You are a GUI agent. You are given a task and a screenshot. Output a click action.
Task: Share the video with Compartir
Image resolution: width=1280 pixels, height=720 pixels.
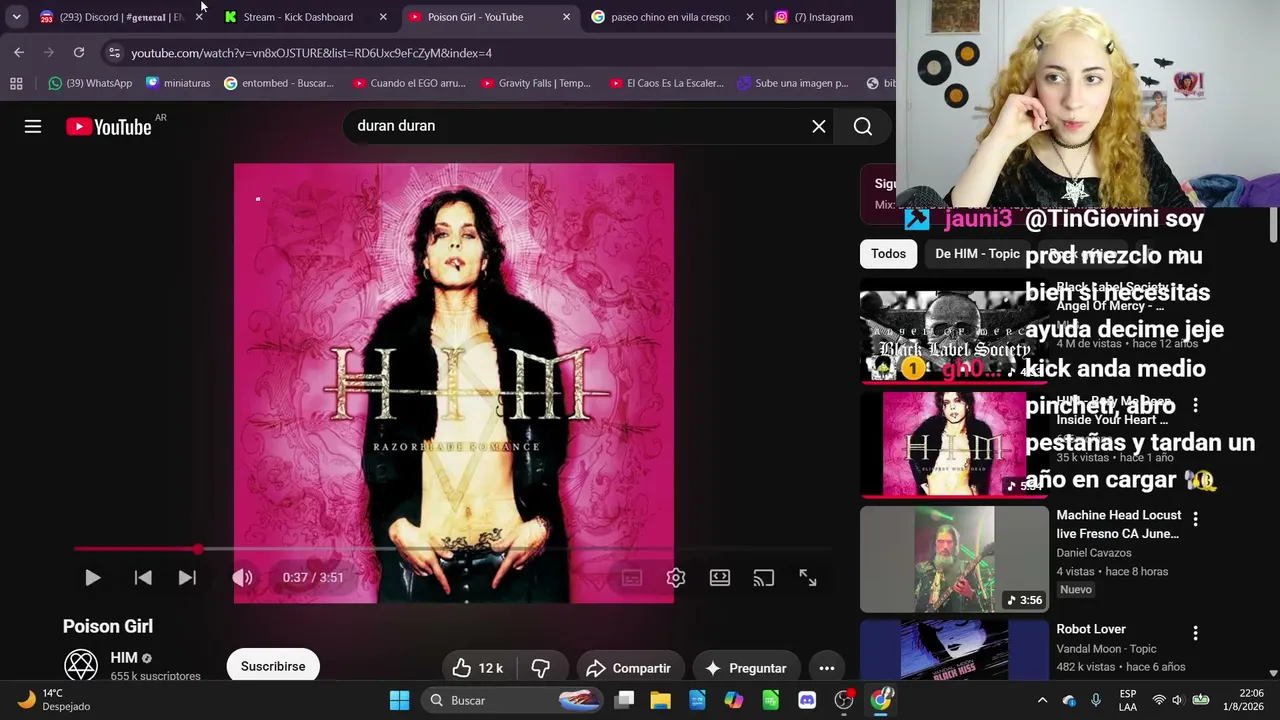coord(628,668)
